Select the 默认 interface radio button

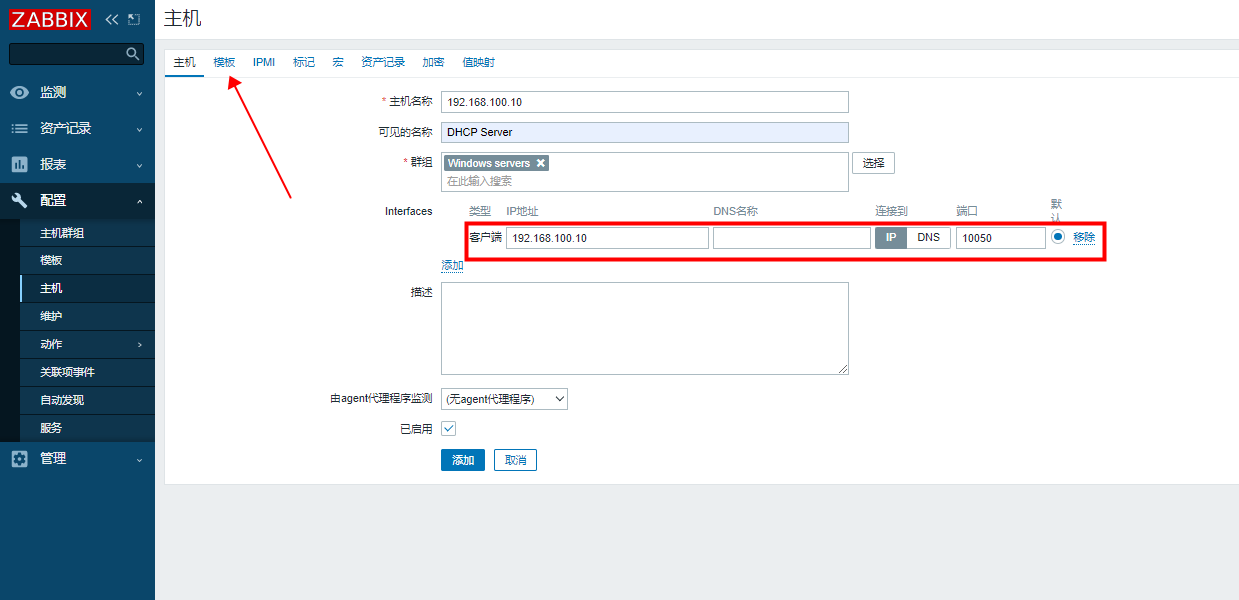pos(1058,237)
